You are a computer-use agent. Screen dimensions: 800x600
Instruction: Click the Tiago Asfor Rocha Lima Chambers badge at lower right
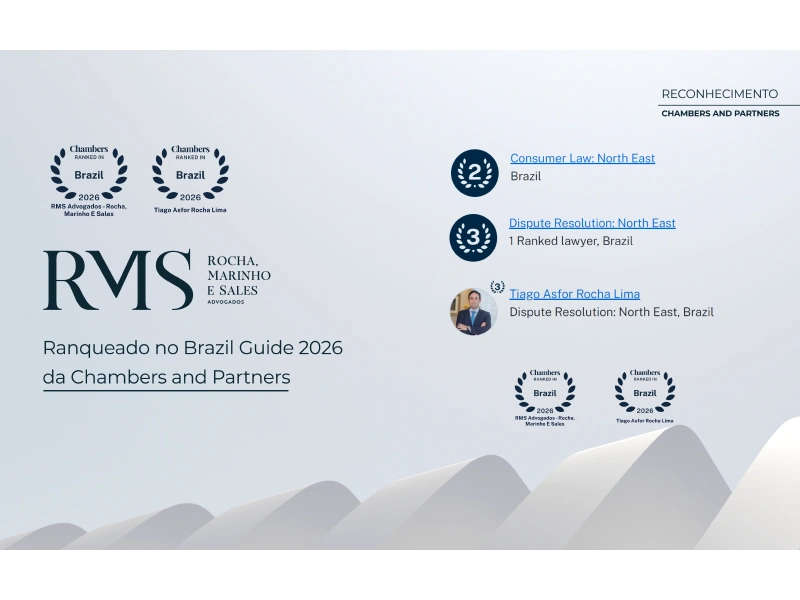pyautogui.click(x=645, y=396)
